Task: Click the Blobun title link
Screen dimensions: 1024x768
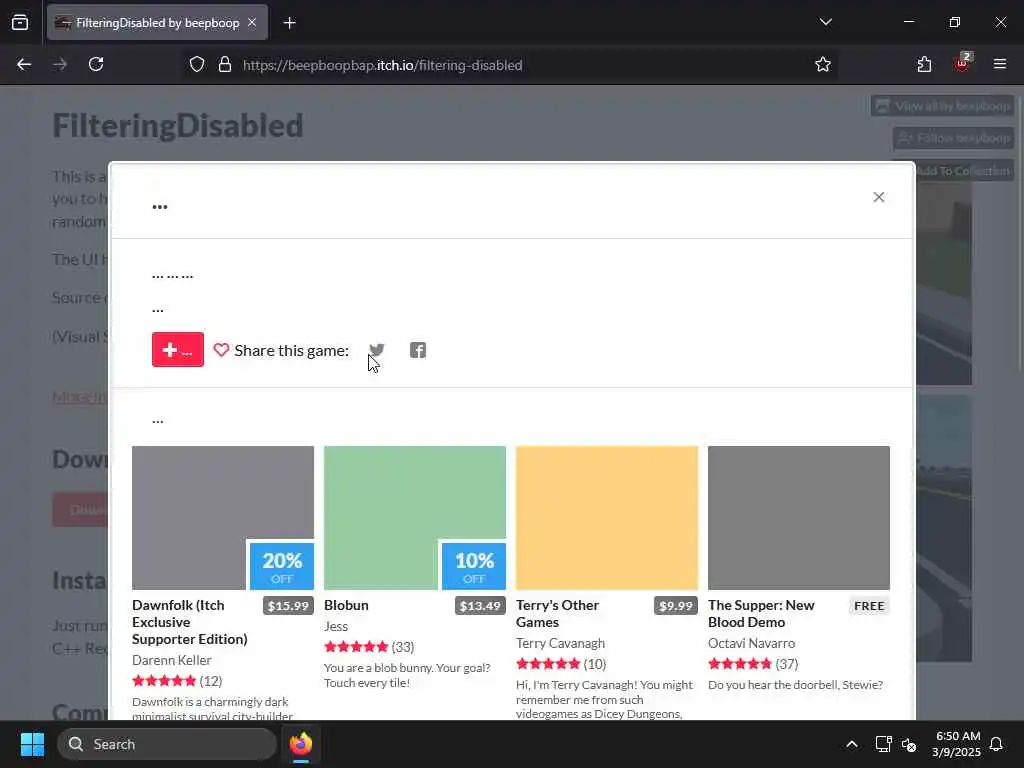Action: (x=346, y=605)
